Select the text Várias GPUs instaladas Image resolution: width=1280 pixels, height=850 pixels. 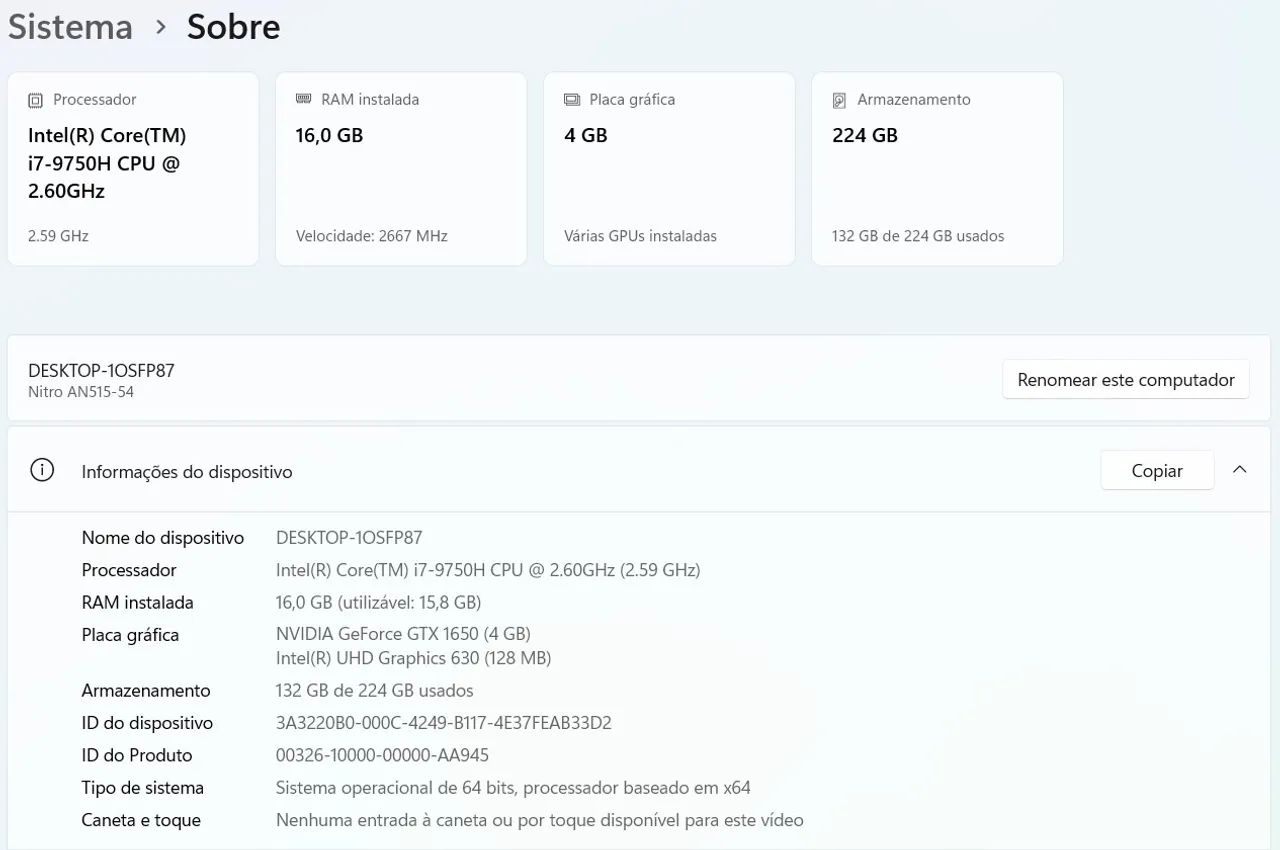pyautogui.click(x=640, y=236)
